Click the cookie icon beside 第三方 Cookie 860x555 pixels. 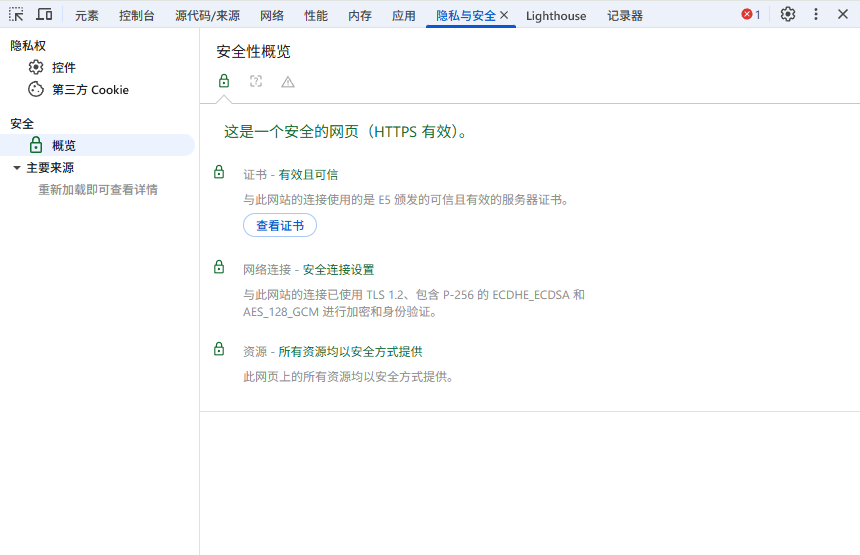point(36,89)
